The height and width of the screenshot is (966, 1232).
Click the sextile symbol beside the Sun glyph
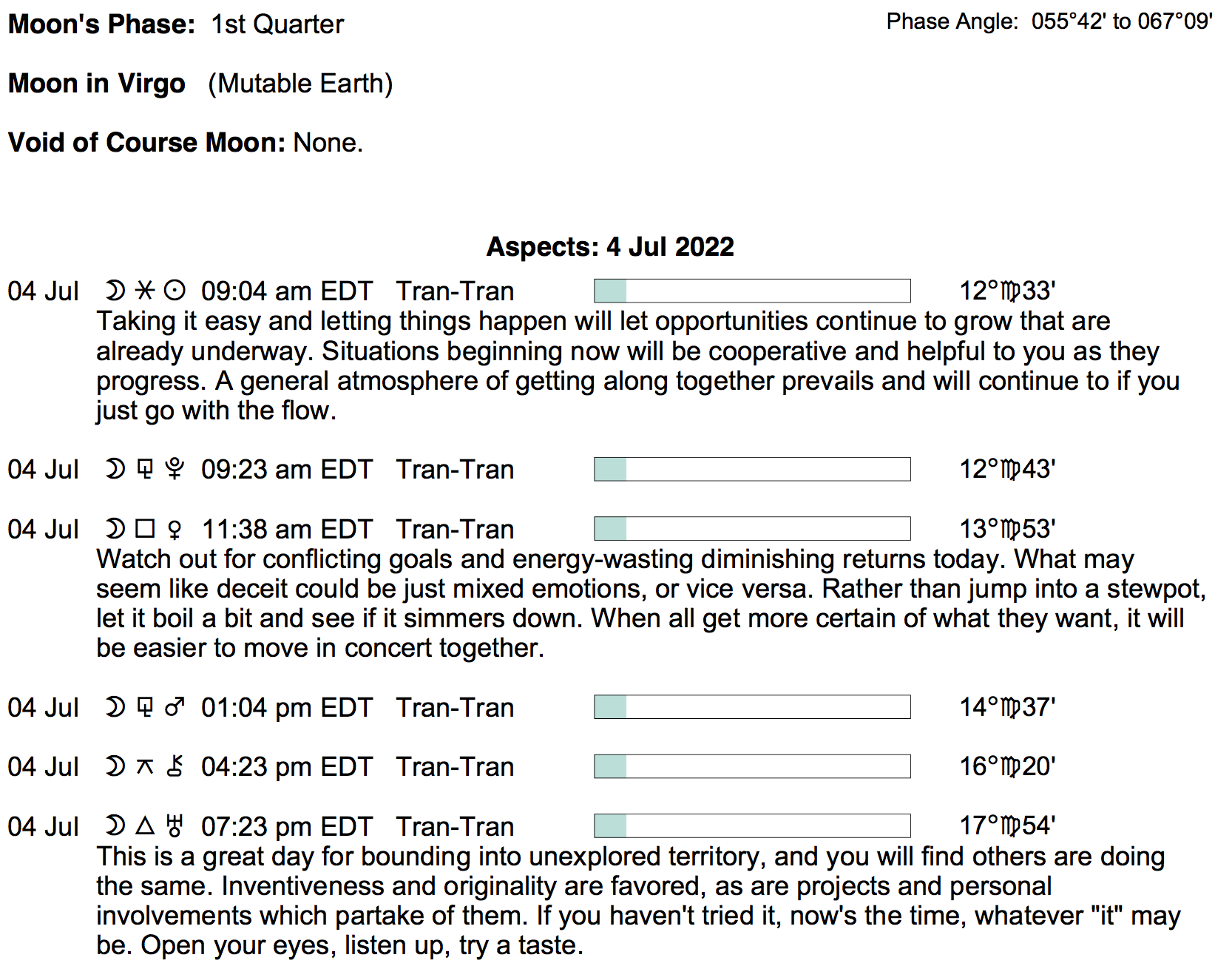coord(145,291)
